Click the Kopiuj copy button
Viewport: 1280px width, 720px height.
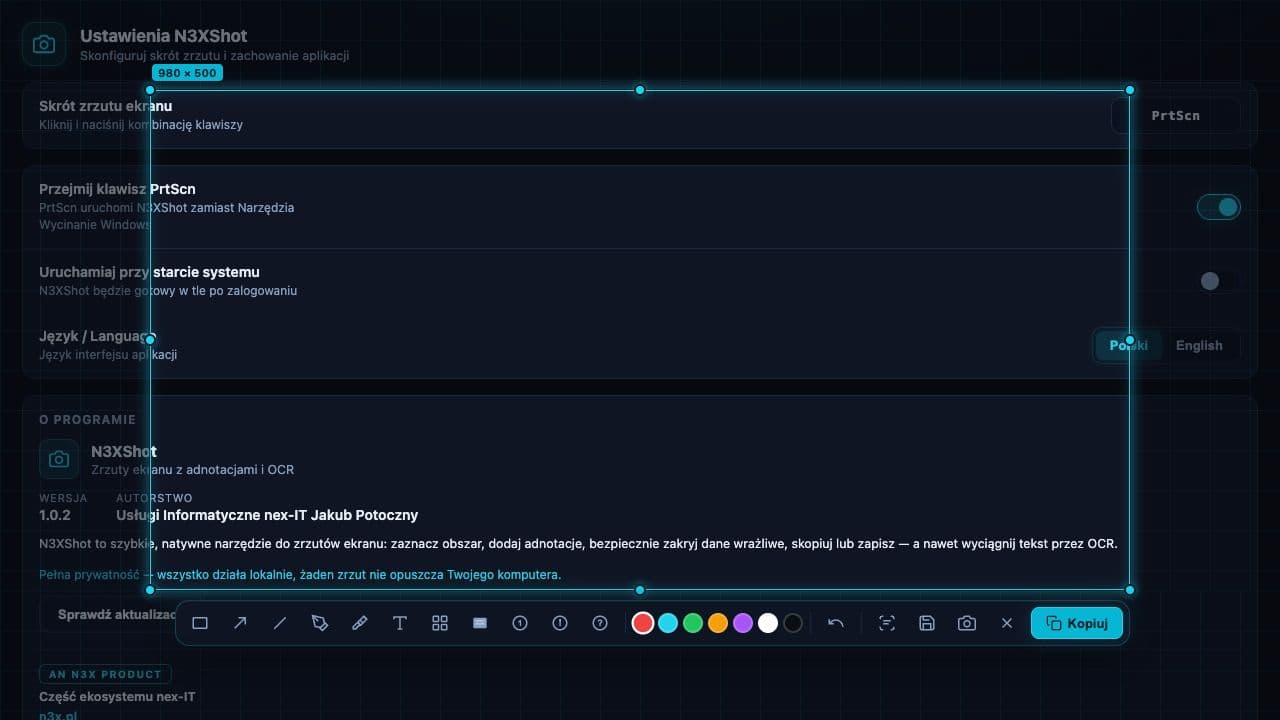(1077, 623)
